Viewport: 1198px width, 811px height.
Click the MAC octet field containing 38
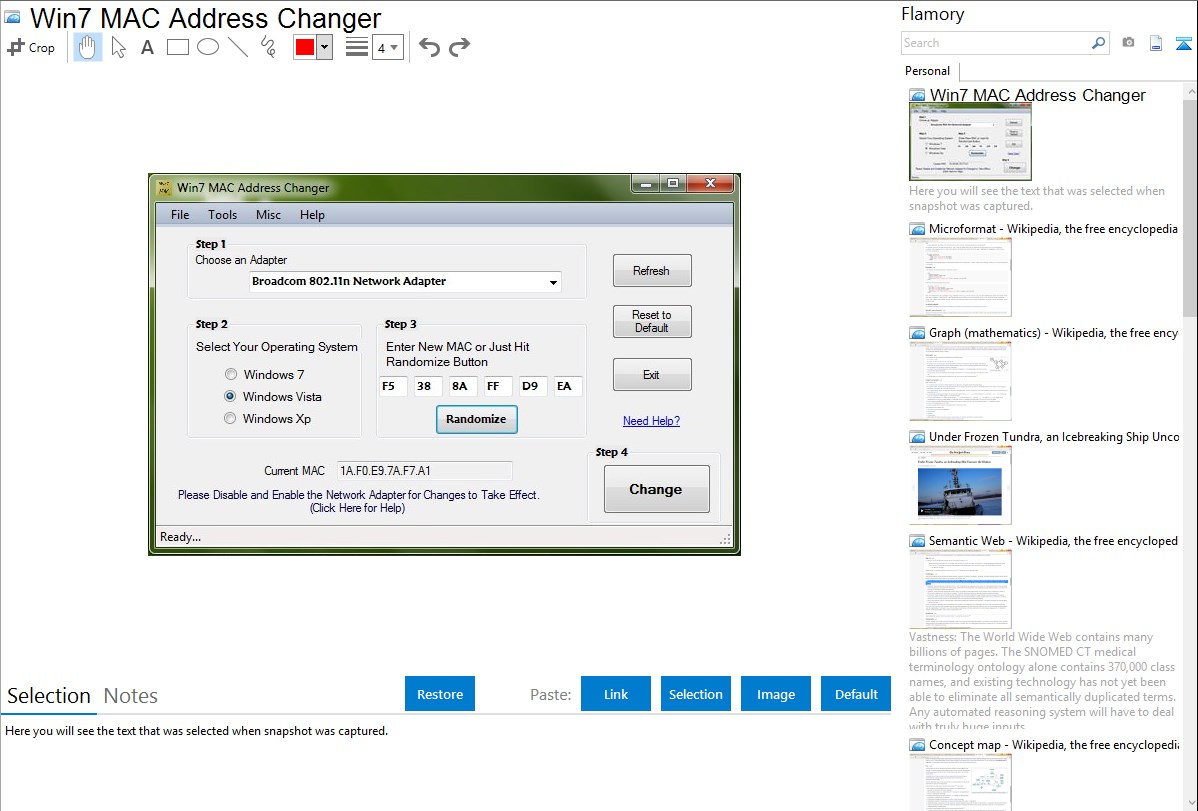click(x=428, y=386)
